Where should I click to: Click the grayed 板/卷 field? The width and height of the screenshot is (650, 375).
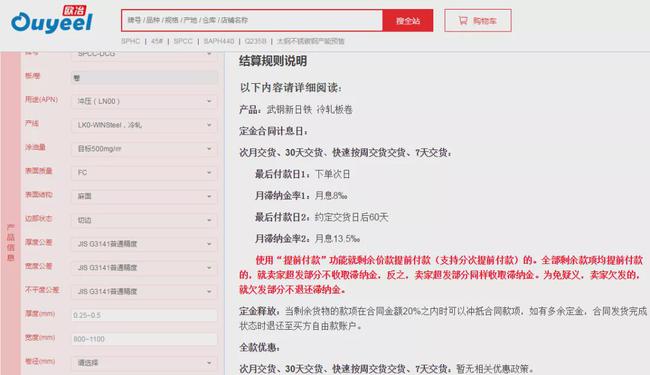pos(144,77)
